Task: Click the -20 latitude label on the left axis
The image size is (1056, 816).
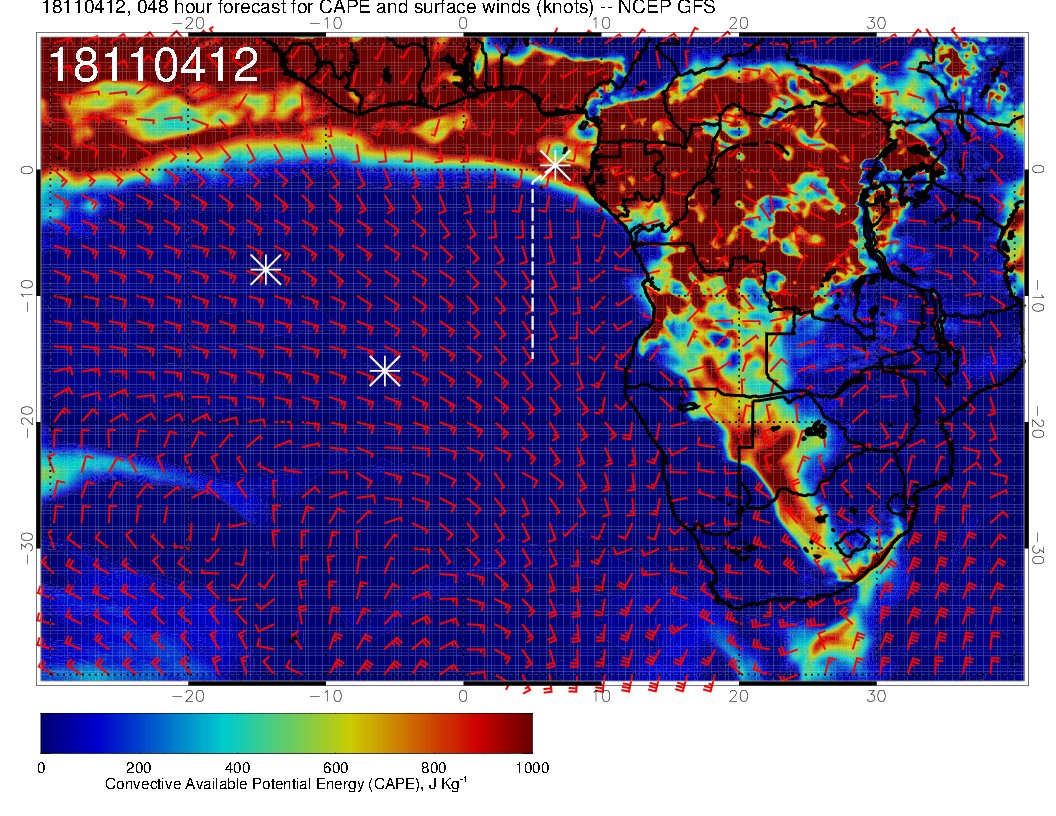Action: [26, 421]
